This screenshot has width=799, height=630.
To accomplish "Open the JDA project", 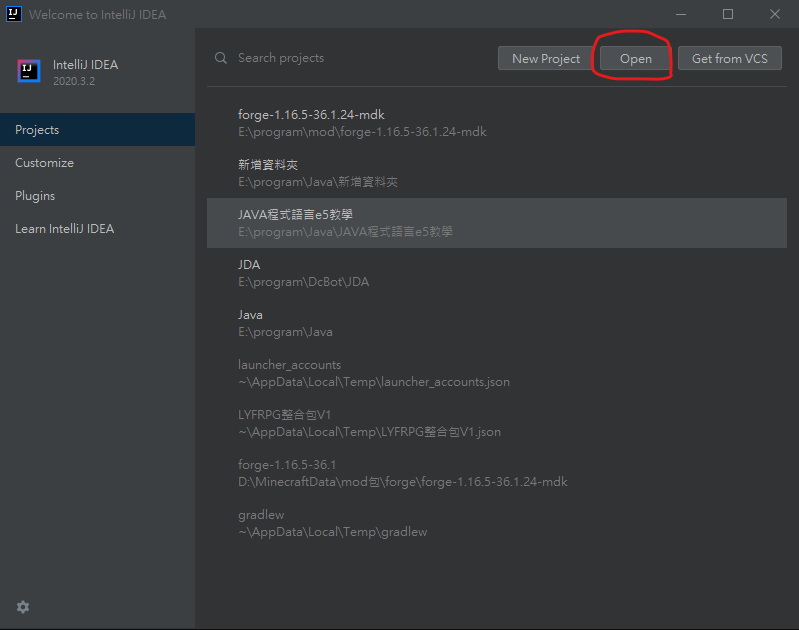I will point(497,273).
